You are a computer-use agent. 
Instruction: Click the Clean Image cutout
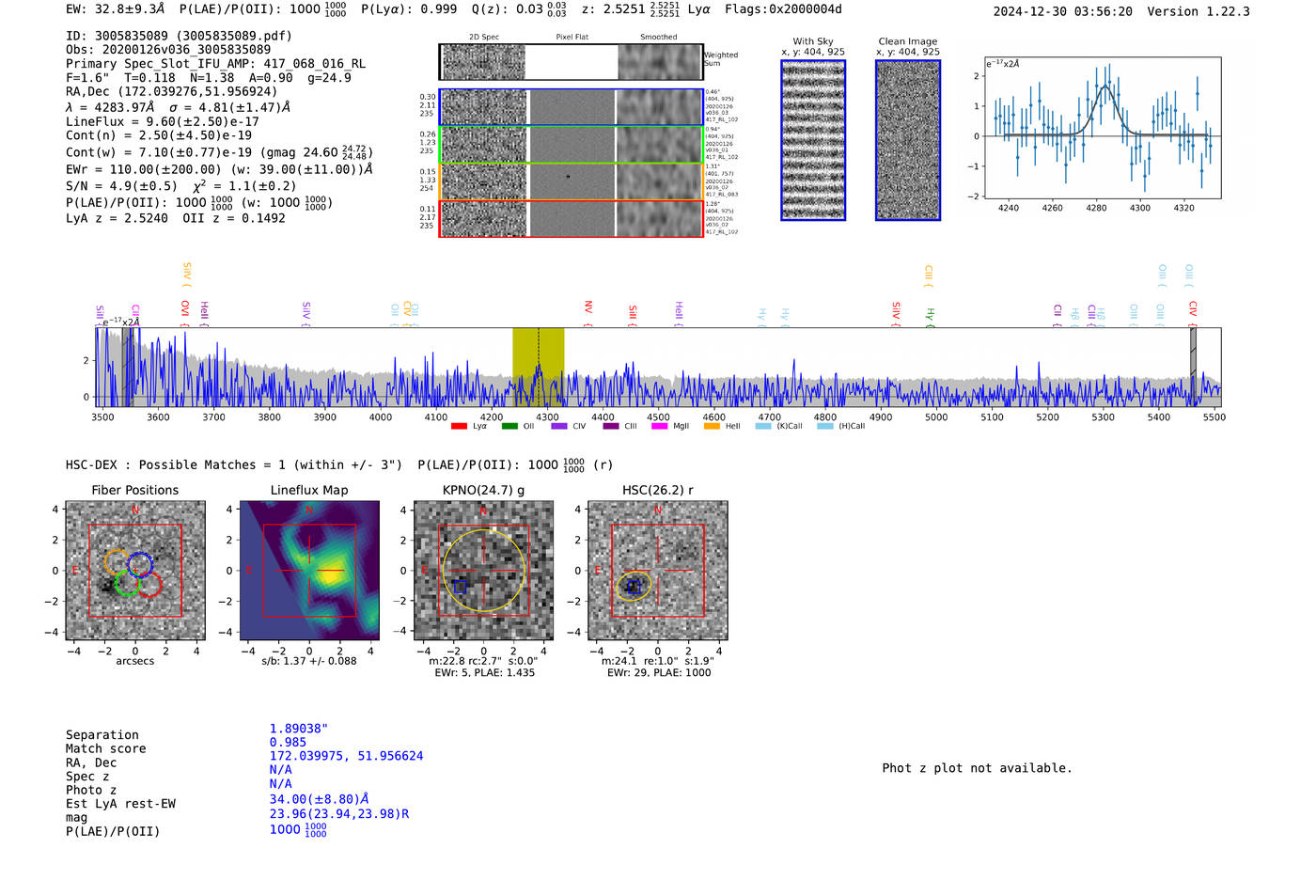pos(908,140)
